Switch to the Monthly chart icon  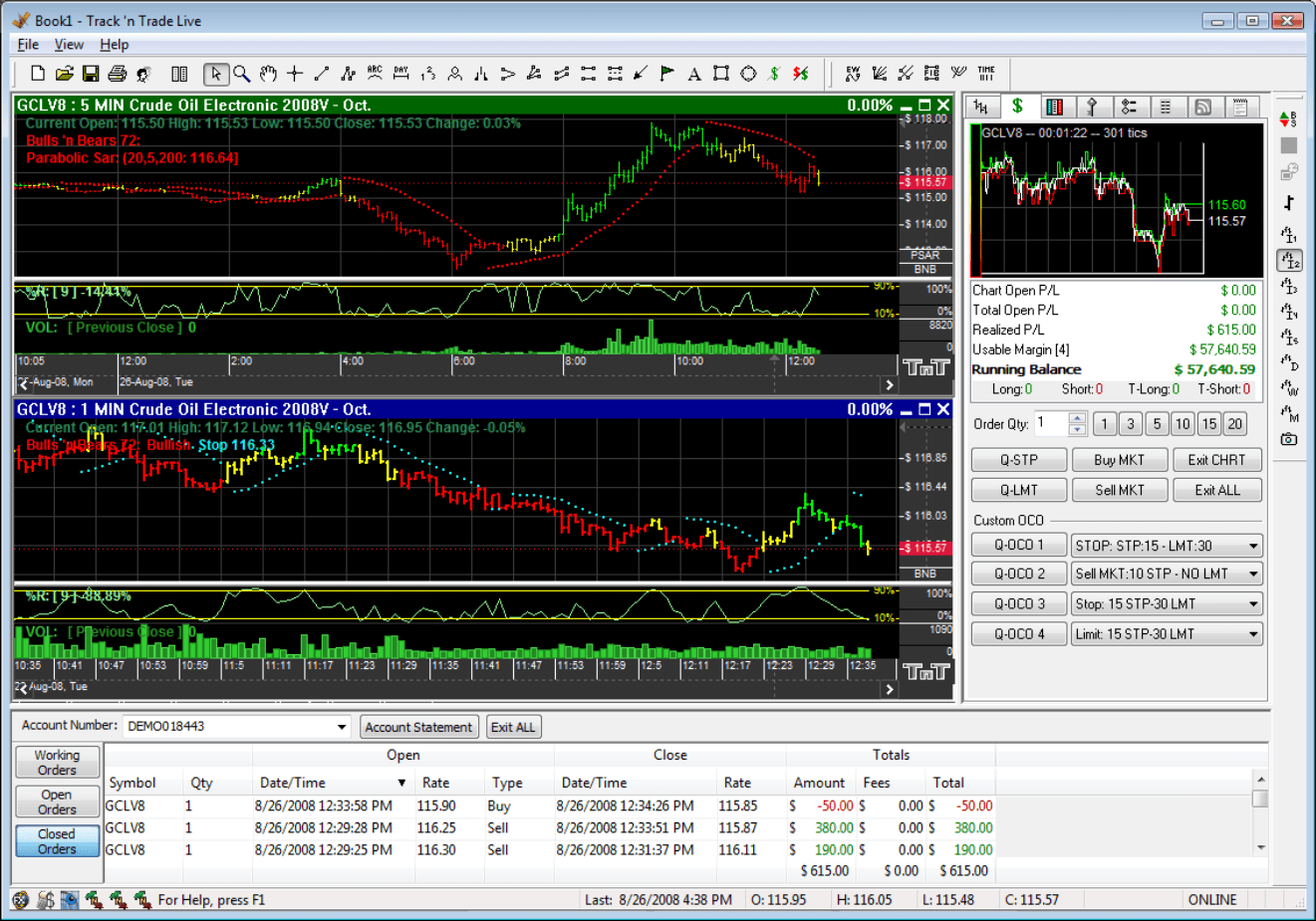[1289, 413]
